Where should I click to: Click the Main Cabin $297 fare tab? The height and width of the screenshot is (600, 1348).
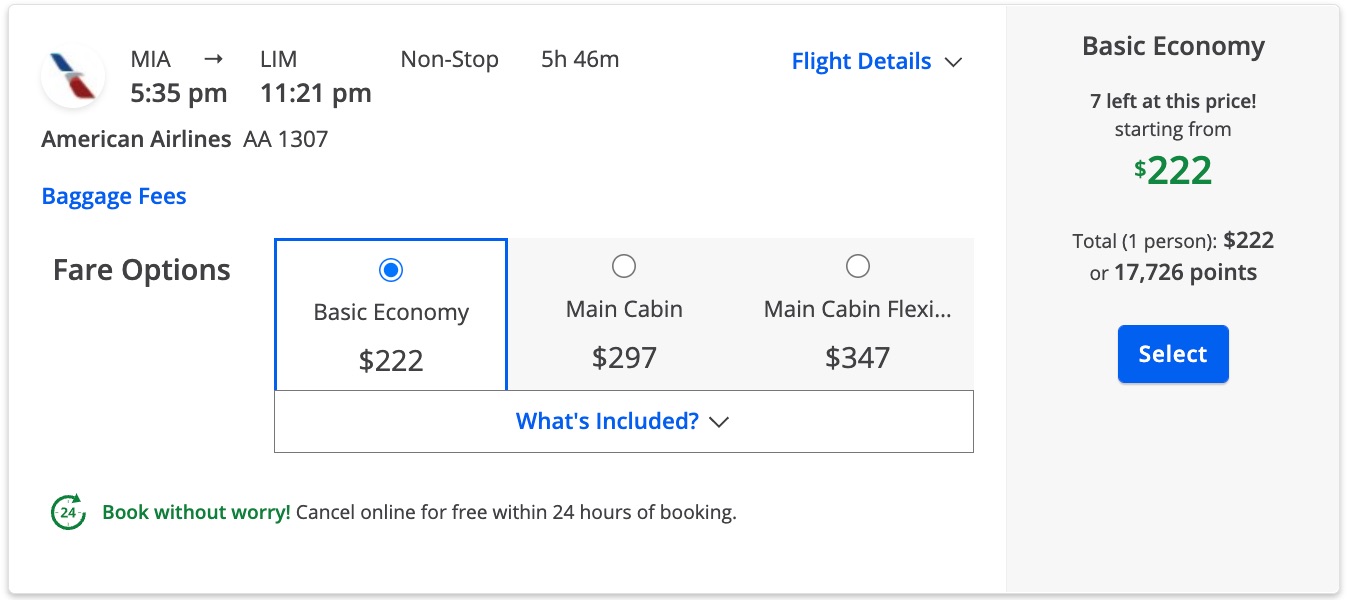(x=624, y=314)
